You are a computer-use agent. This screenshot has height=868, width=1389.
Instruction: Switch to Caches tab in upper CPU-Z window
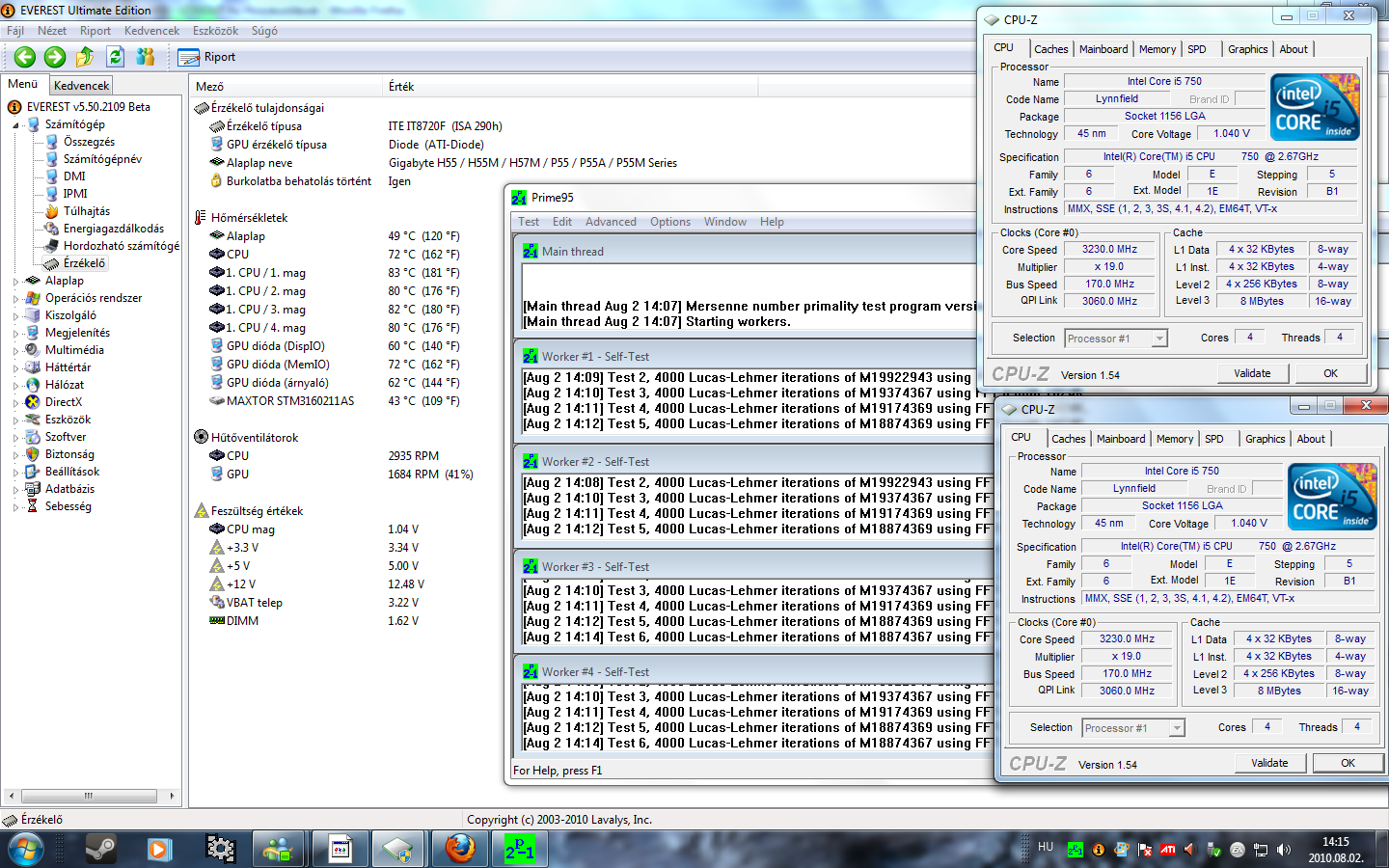click(x=1050, y=49)
